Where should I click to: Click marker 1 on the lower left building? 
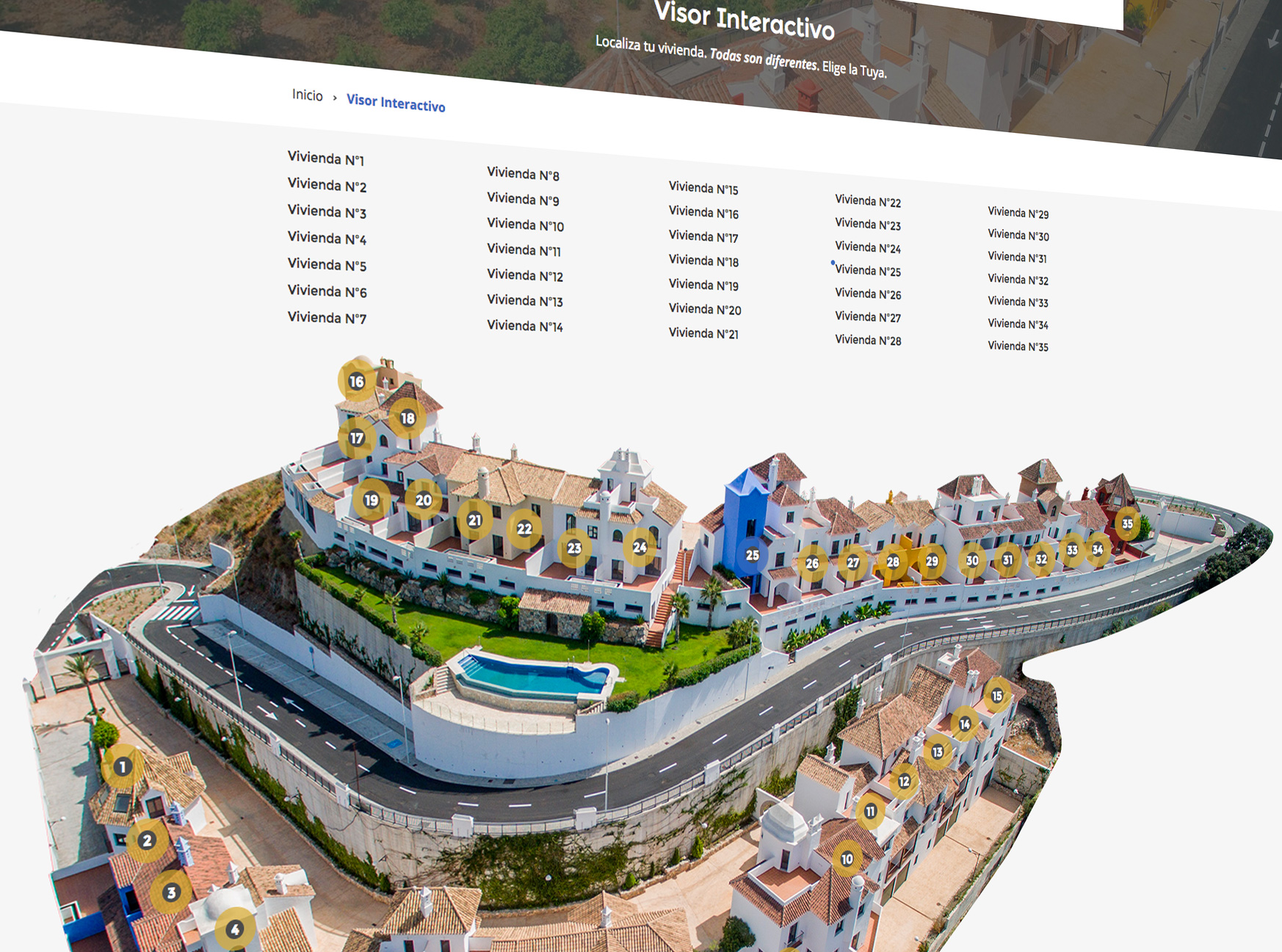[122, 766]
